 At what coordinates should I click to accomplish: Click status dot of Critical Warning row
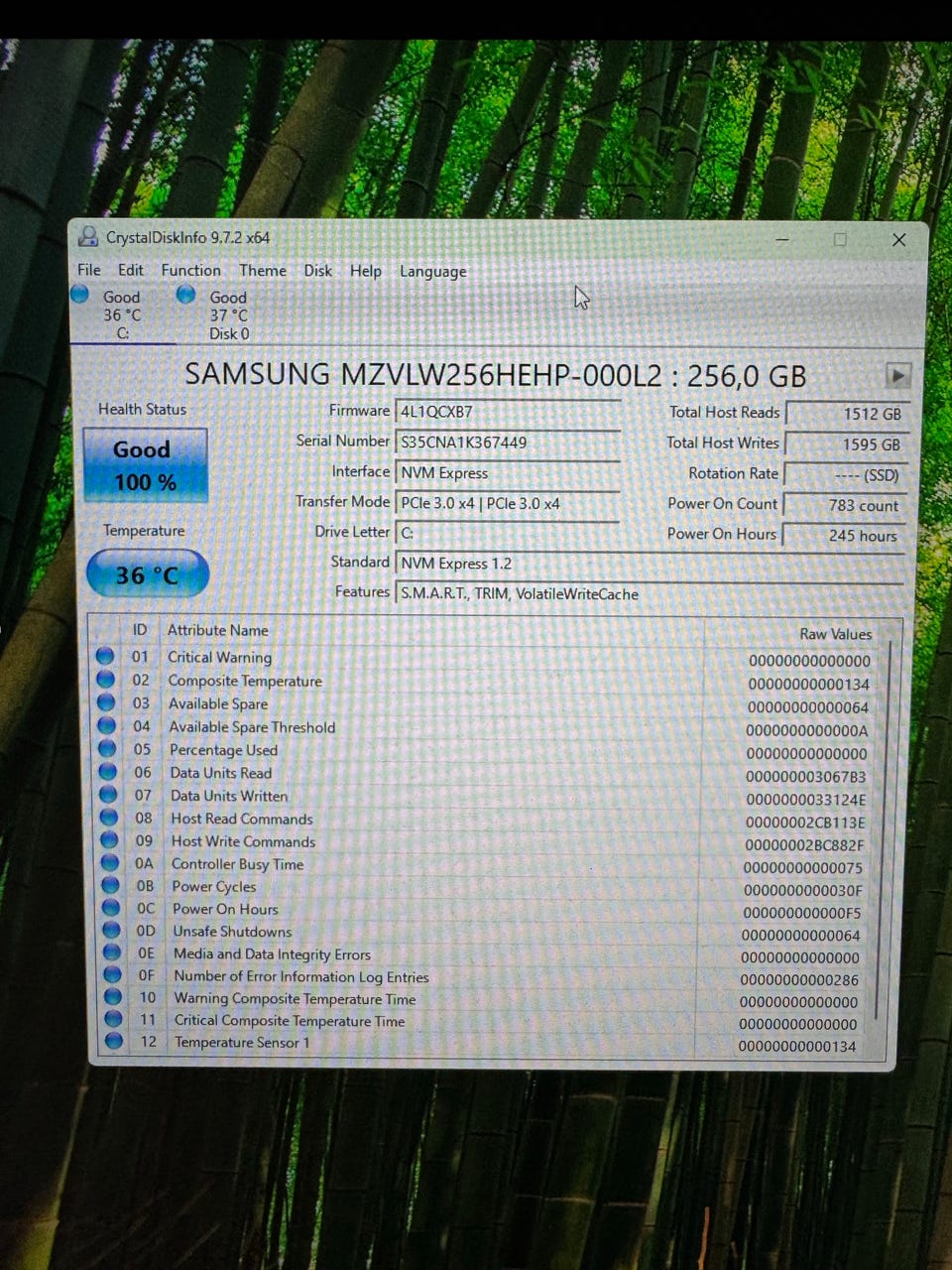click(104, 656)
